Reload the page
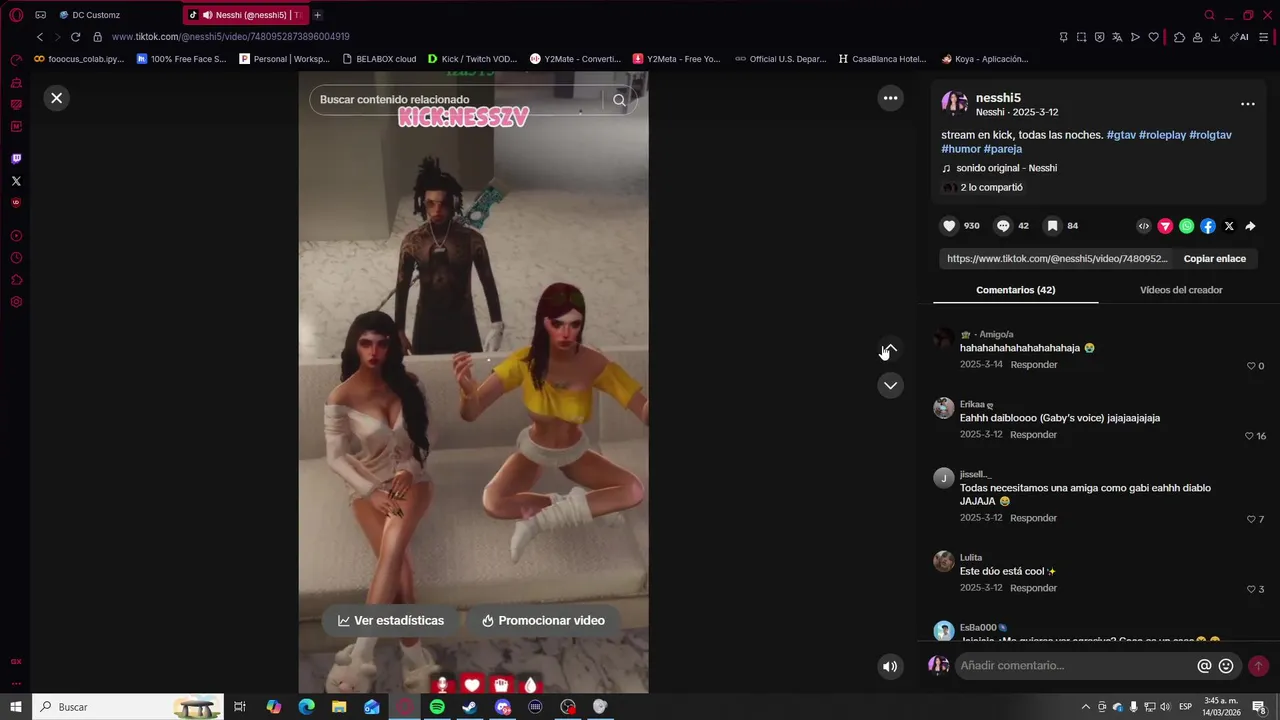 (x=75, y=37)
